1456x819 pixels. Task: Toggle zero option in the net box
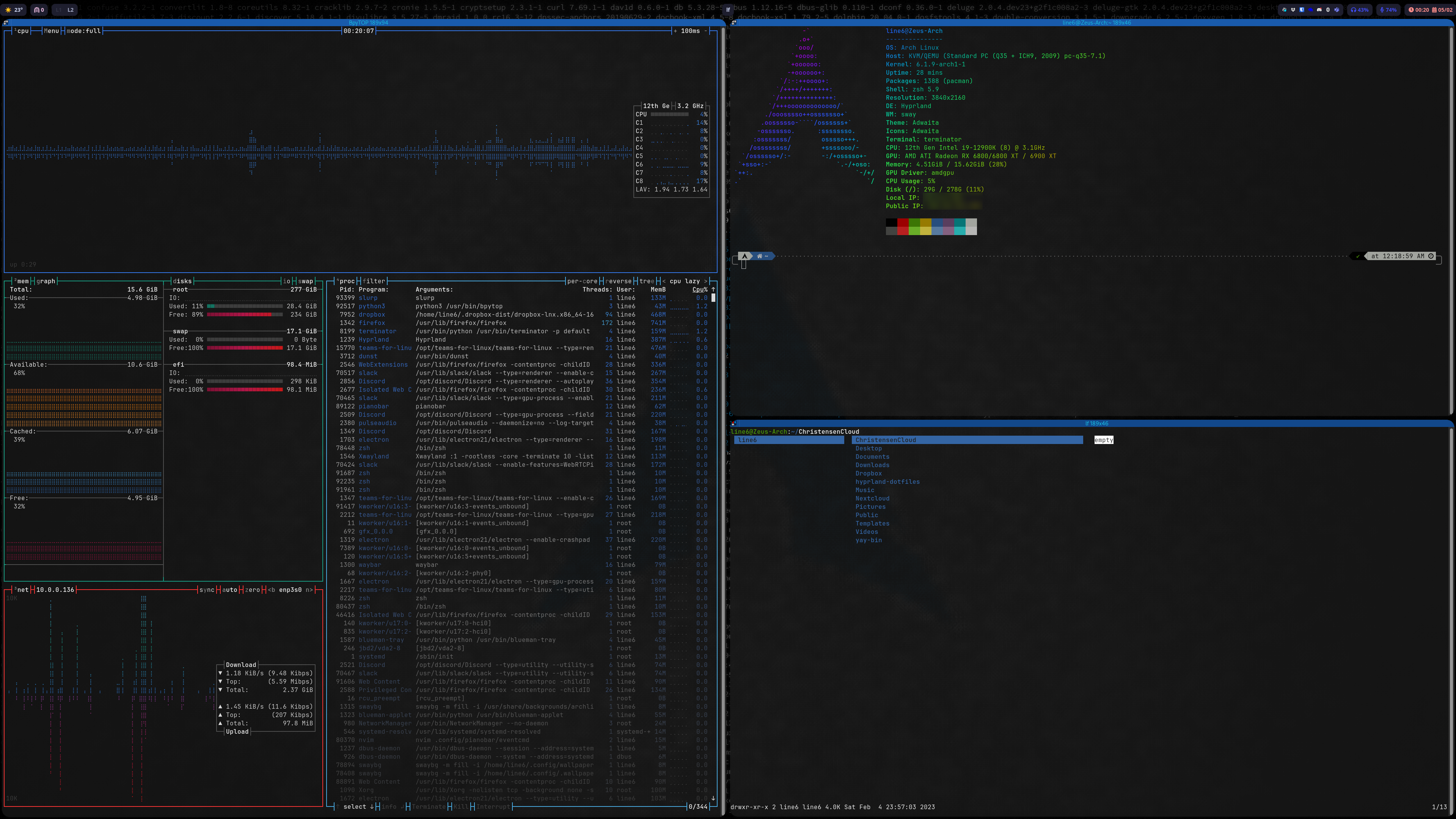tap(252, 590)
